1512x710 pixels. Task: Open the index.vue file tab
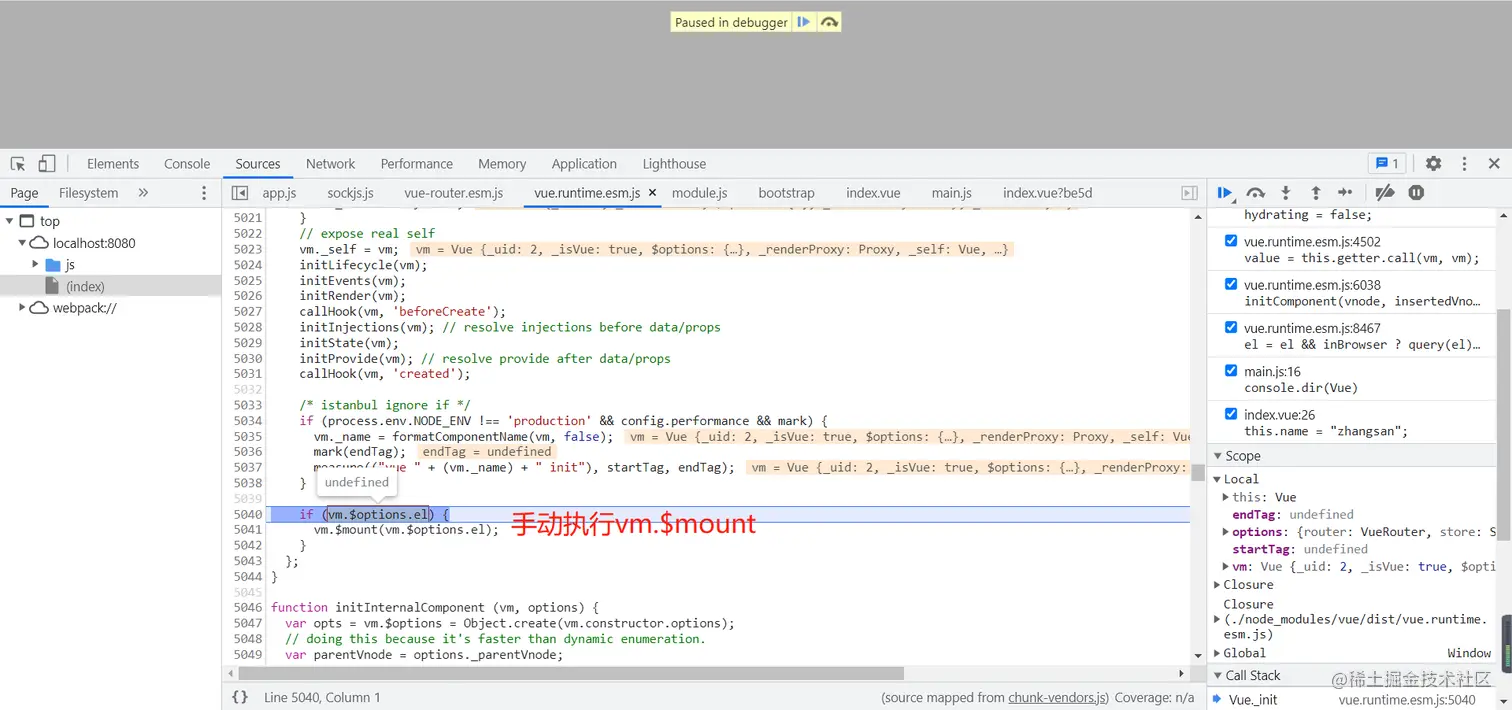point(873,193)
